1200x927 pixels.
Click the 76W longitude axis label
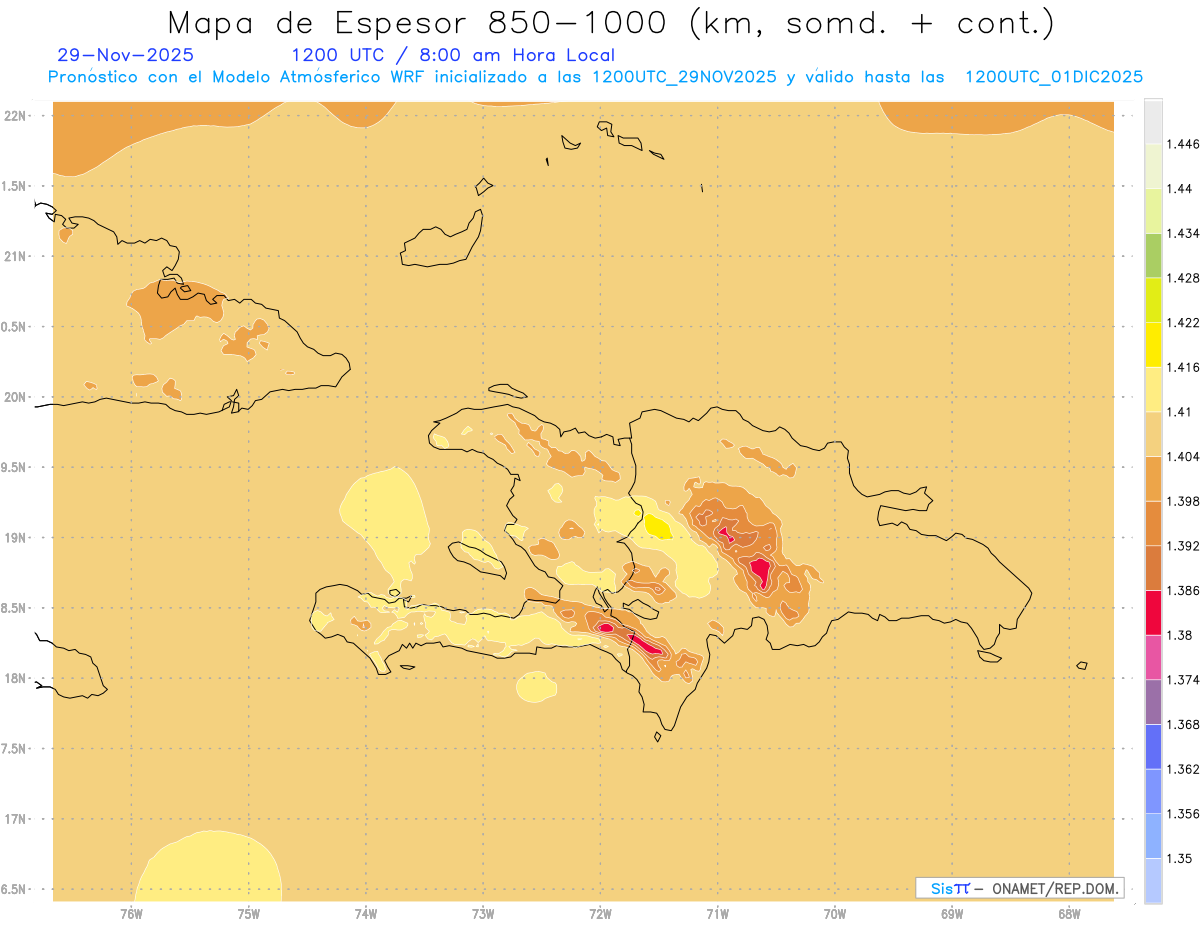[x=131, y=914]
